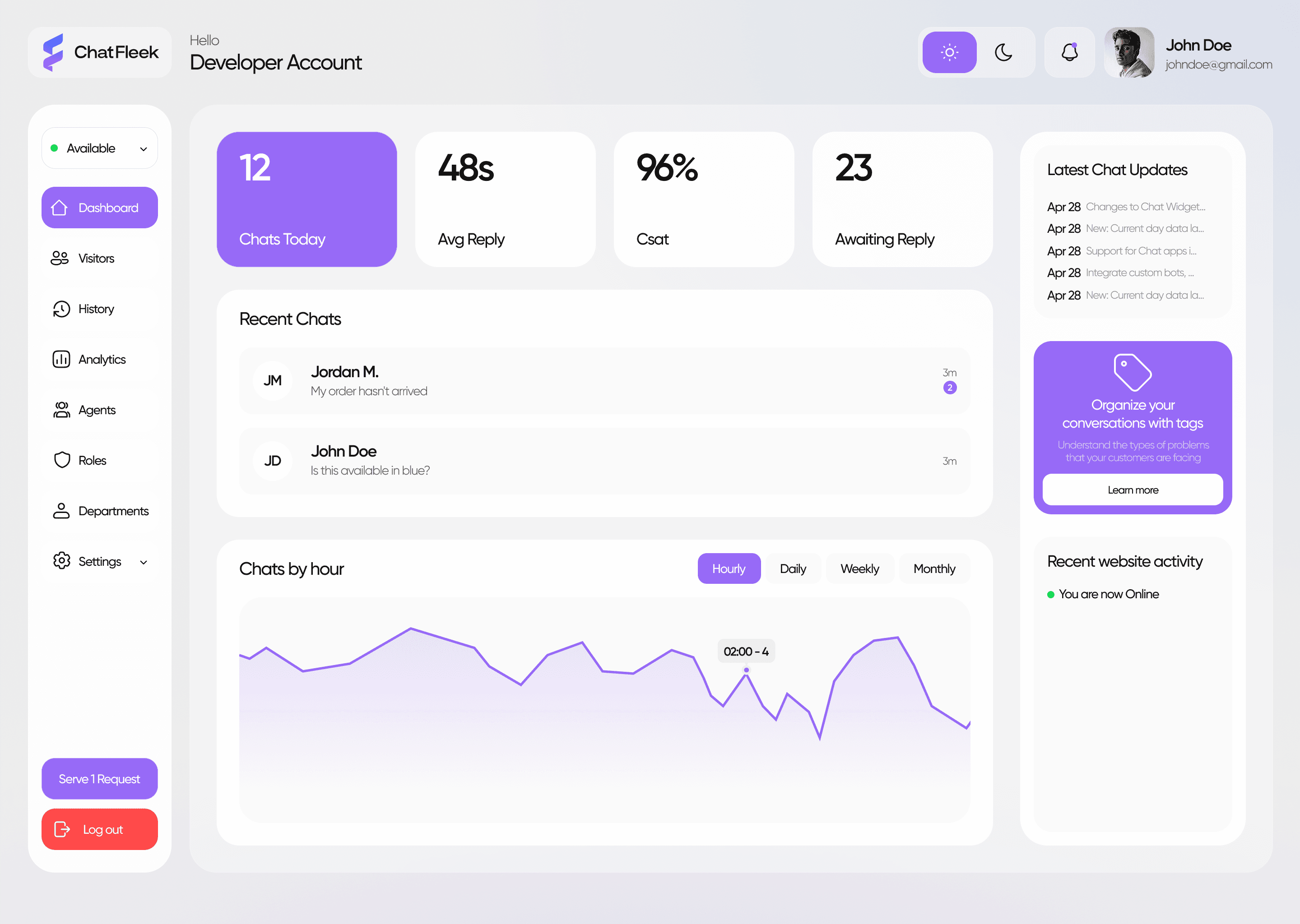Click the ChatFleek logo icon

pos(53,52)
